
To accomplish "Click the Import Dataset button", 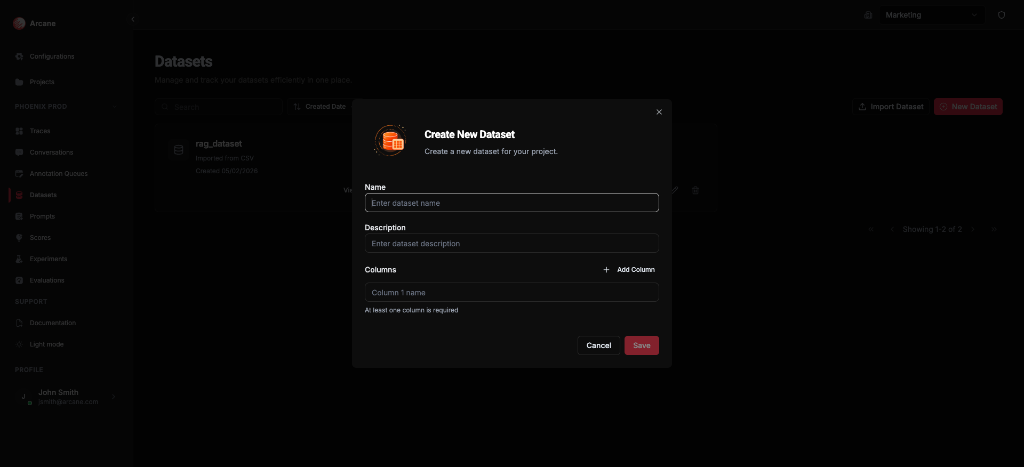I will pos(891,106).
